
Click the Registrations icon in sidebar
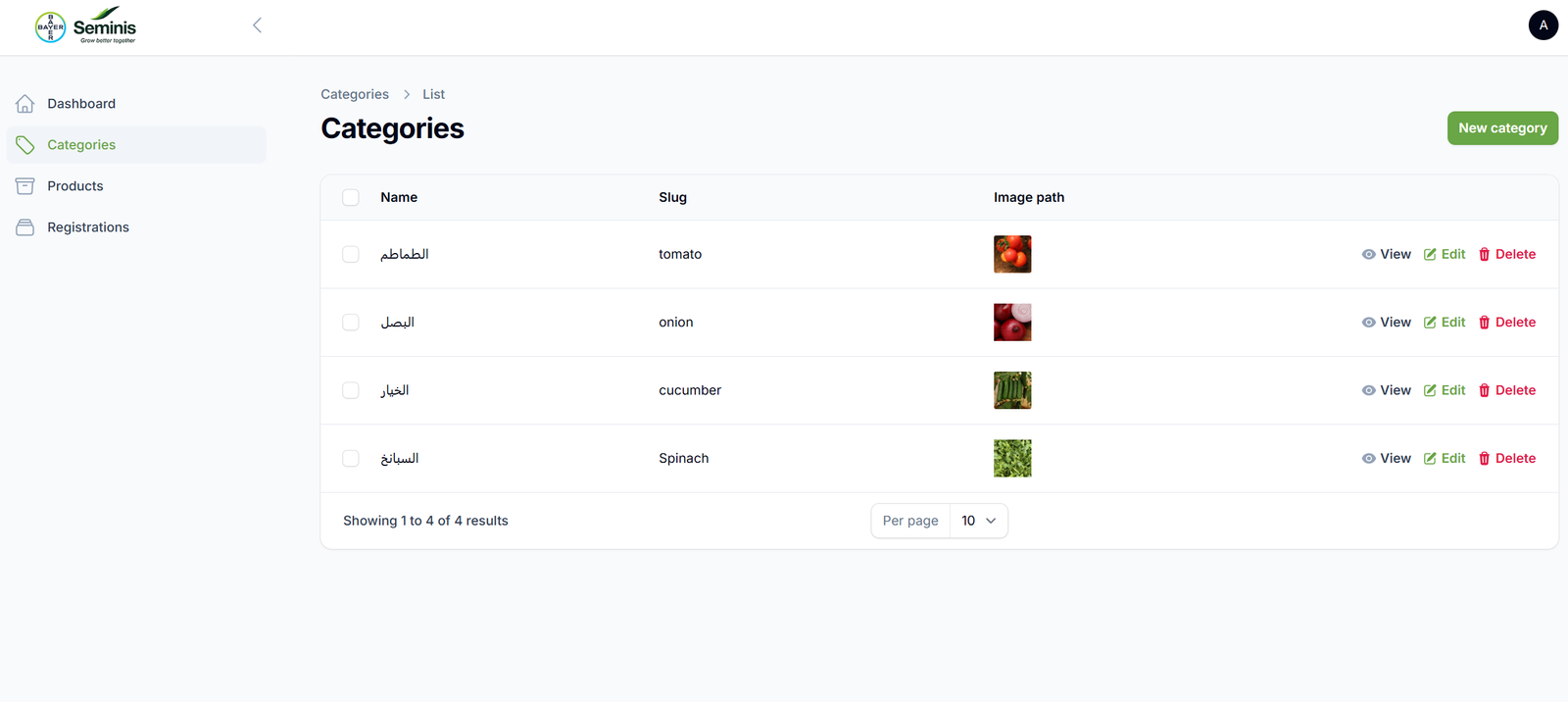25,227
